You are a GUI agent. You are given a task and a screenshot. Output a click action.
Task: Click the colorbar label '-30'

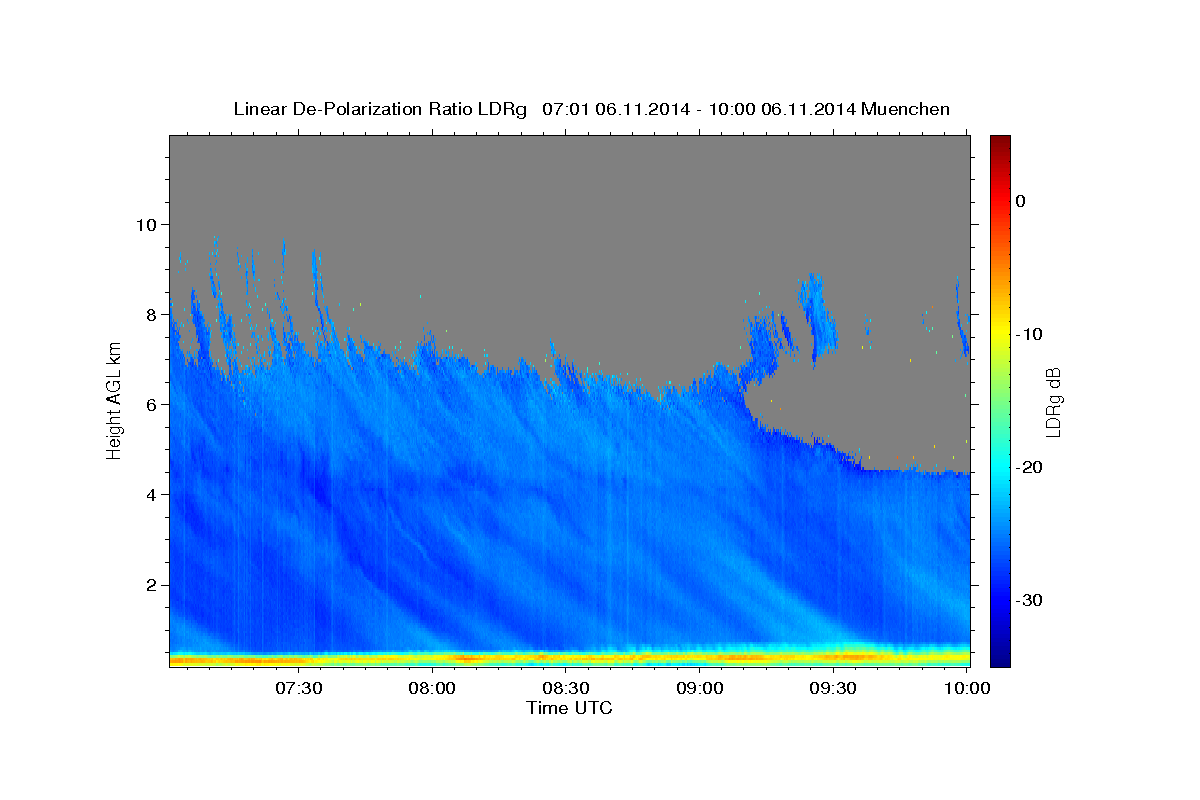coord(1030,600)
